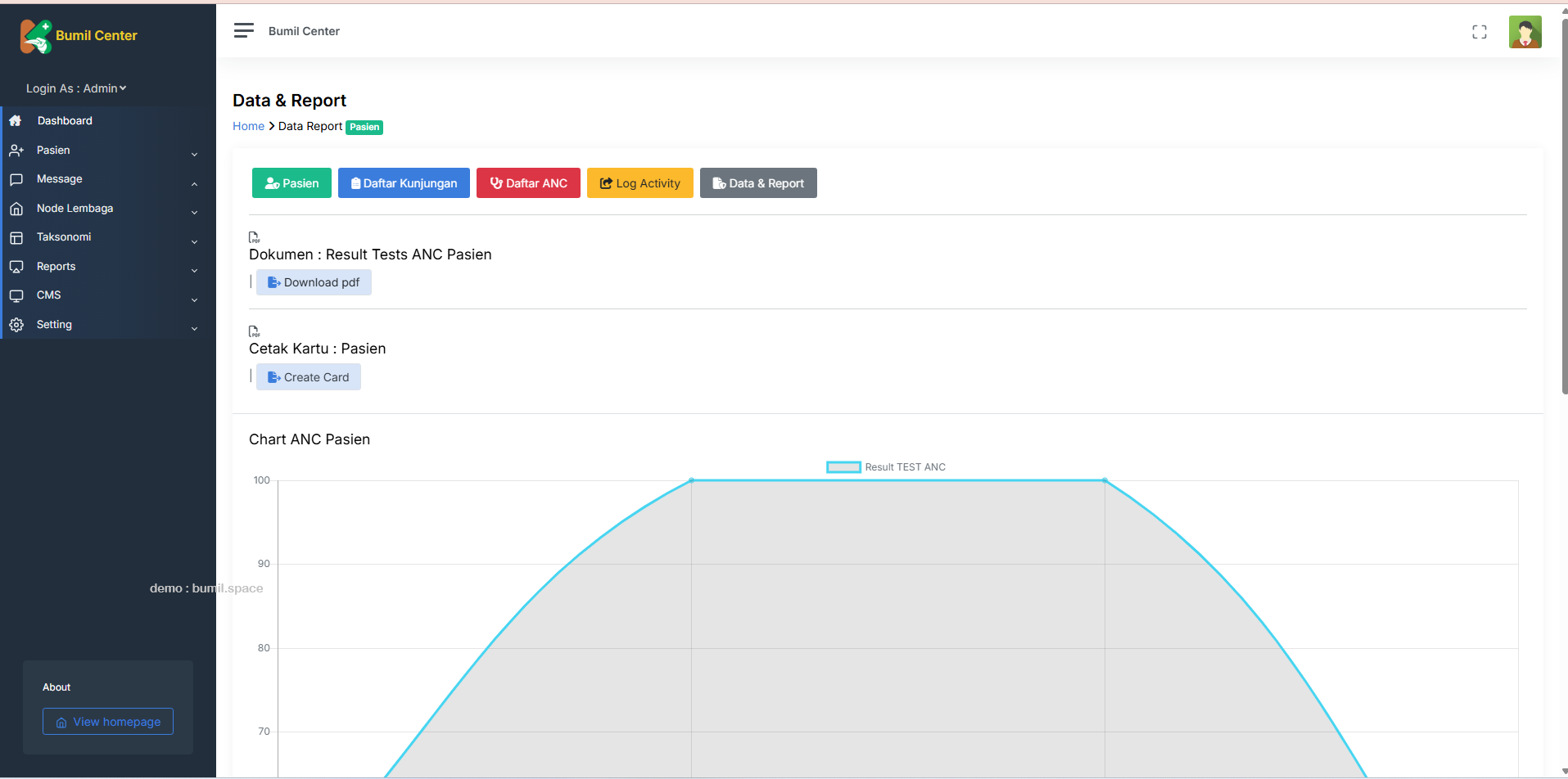Screen dimensions: 1568x779
Task: Toggle the Result TEST ANC legend swatch
Action: click(x=843, y=467)
